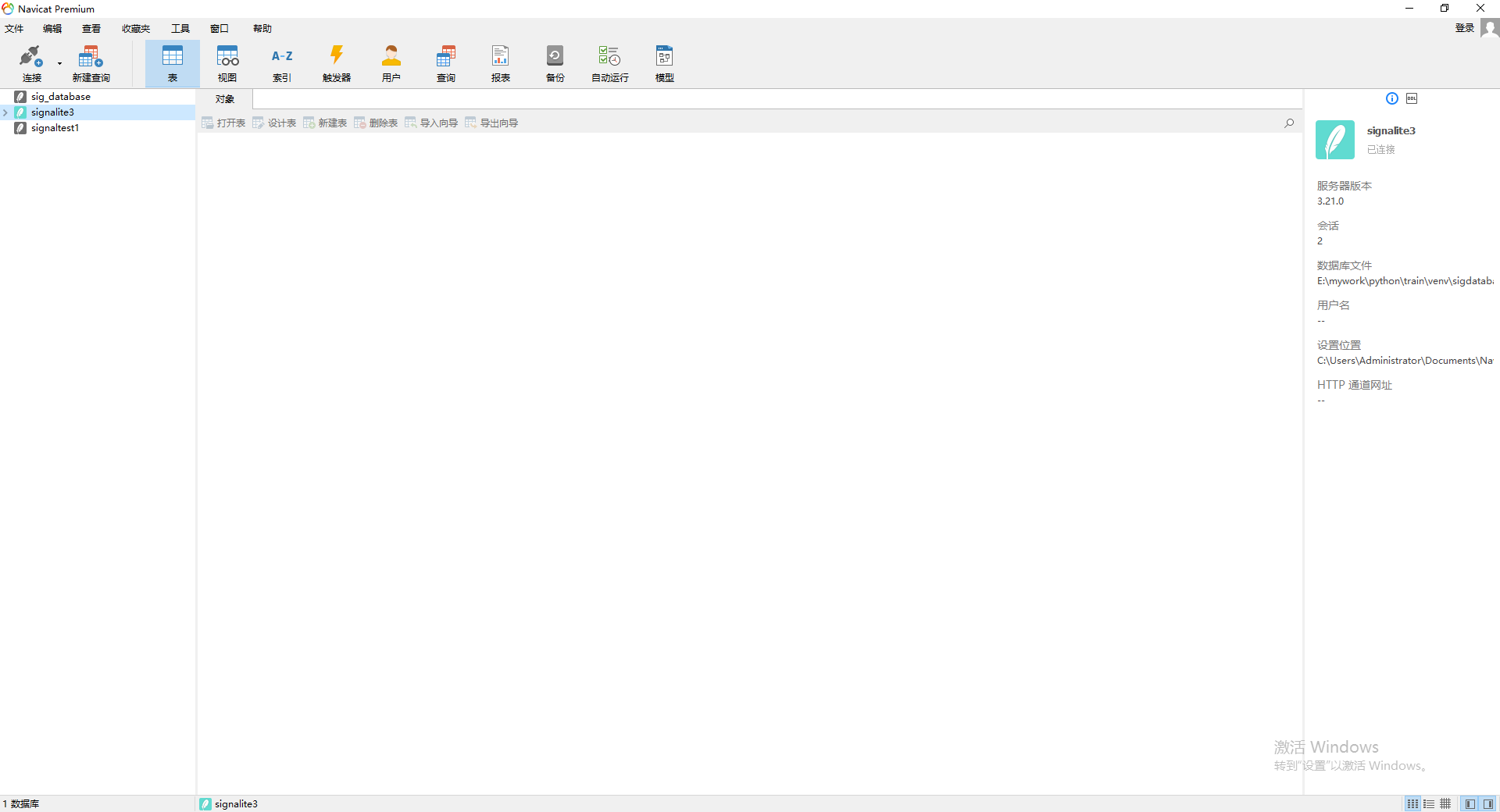This screenshot has height=812, width=1500.
Task: Open the 查询 (Query) toolbar icon
Action: point(446,63)
